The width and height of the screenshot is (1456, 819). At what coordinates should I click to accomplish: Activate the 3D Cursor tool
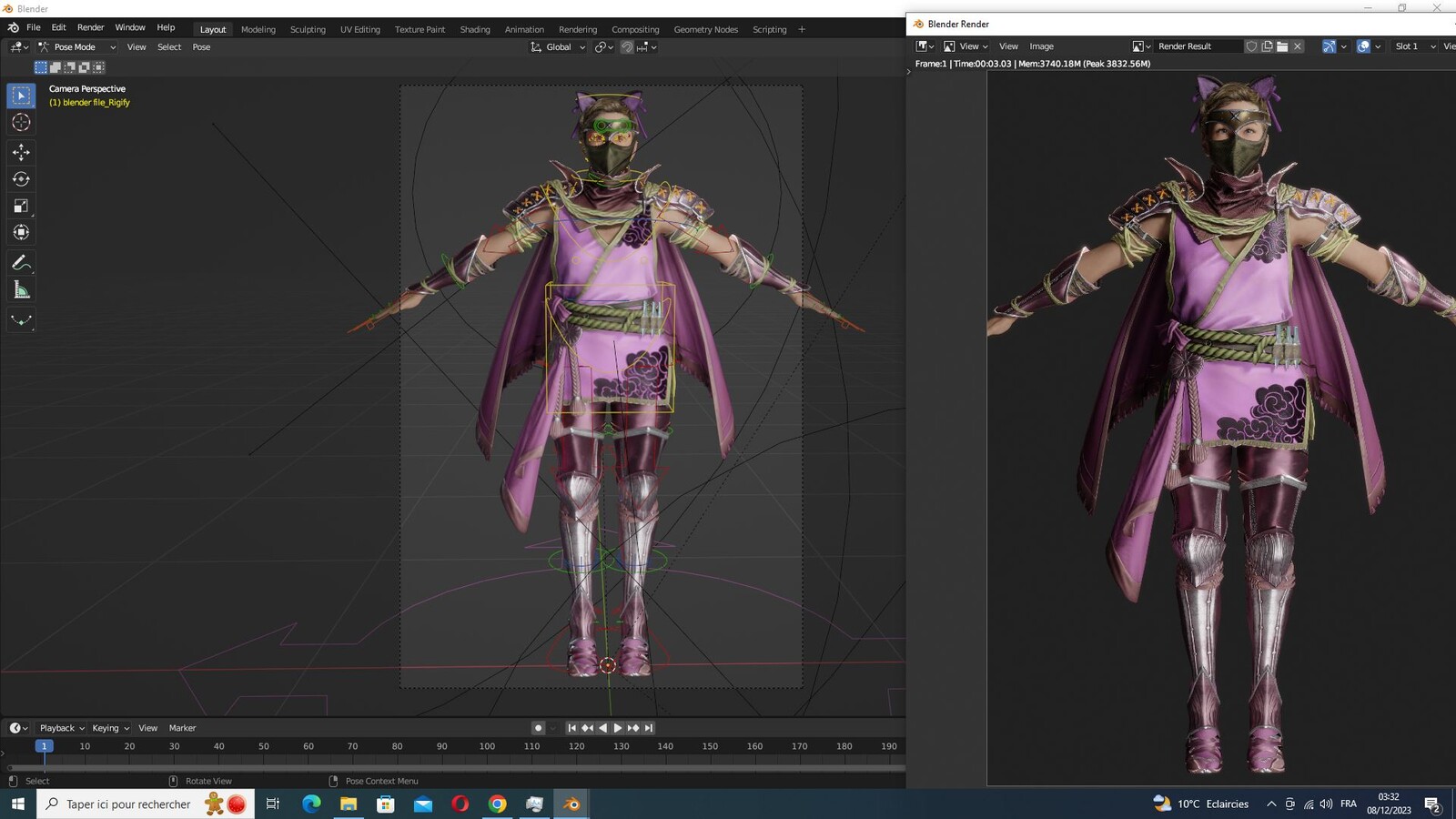(x=21, y=123)
